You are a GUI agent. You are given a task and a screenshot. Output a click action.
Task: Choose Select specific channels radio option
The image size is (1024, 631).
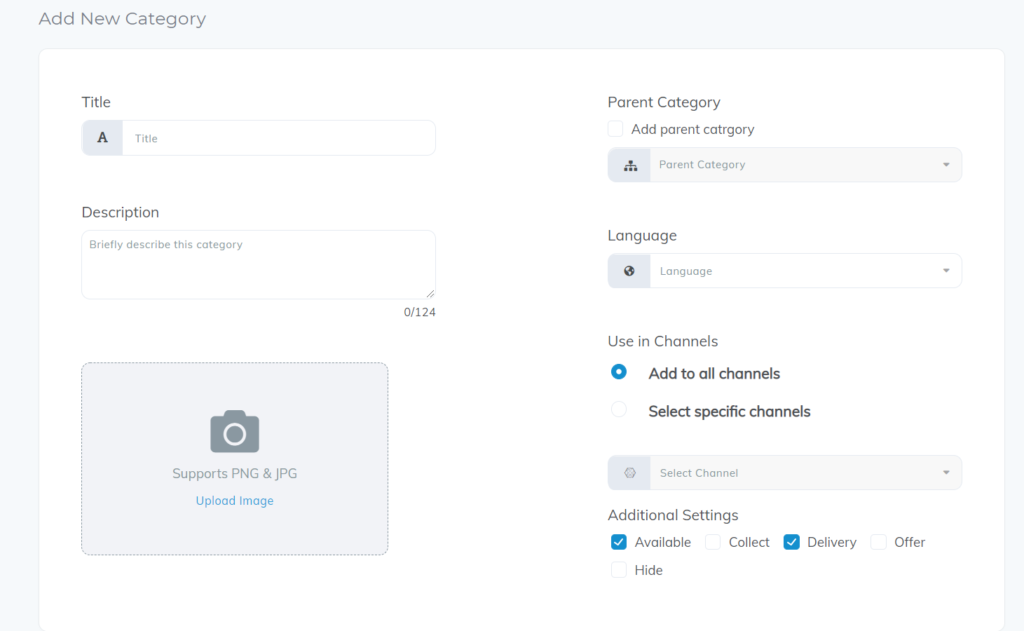click(618, 410)
